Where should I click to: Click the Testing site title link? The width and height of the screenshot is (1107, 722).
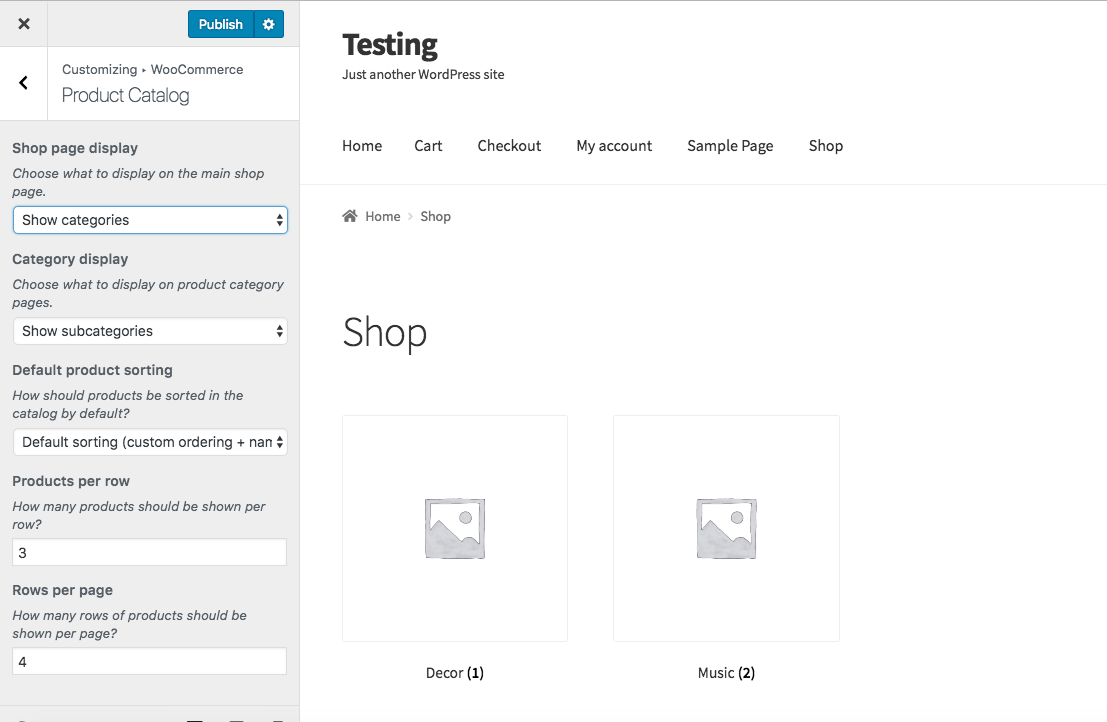click(x=390, y=45)
